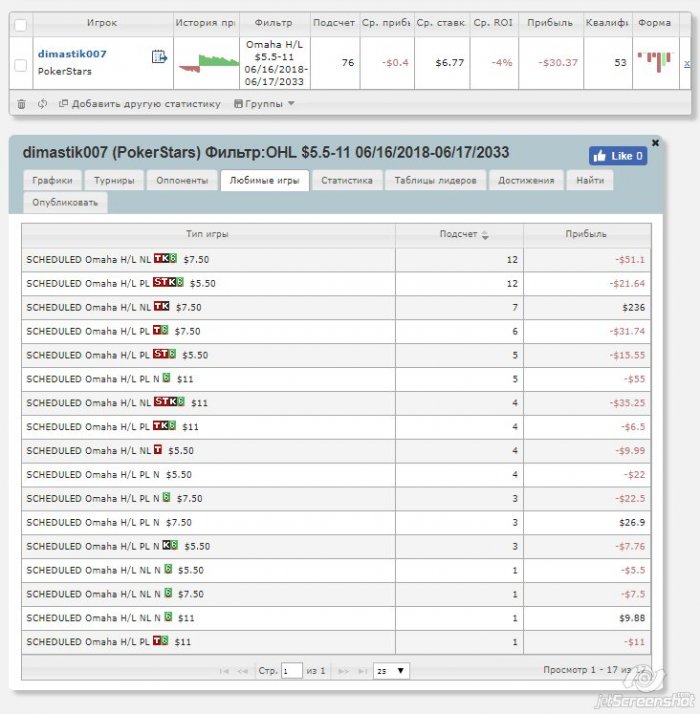Sort by the Подсчет column arrows

coord(486,235)
